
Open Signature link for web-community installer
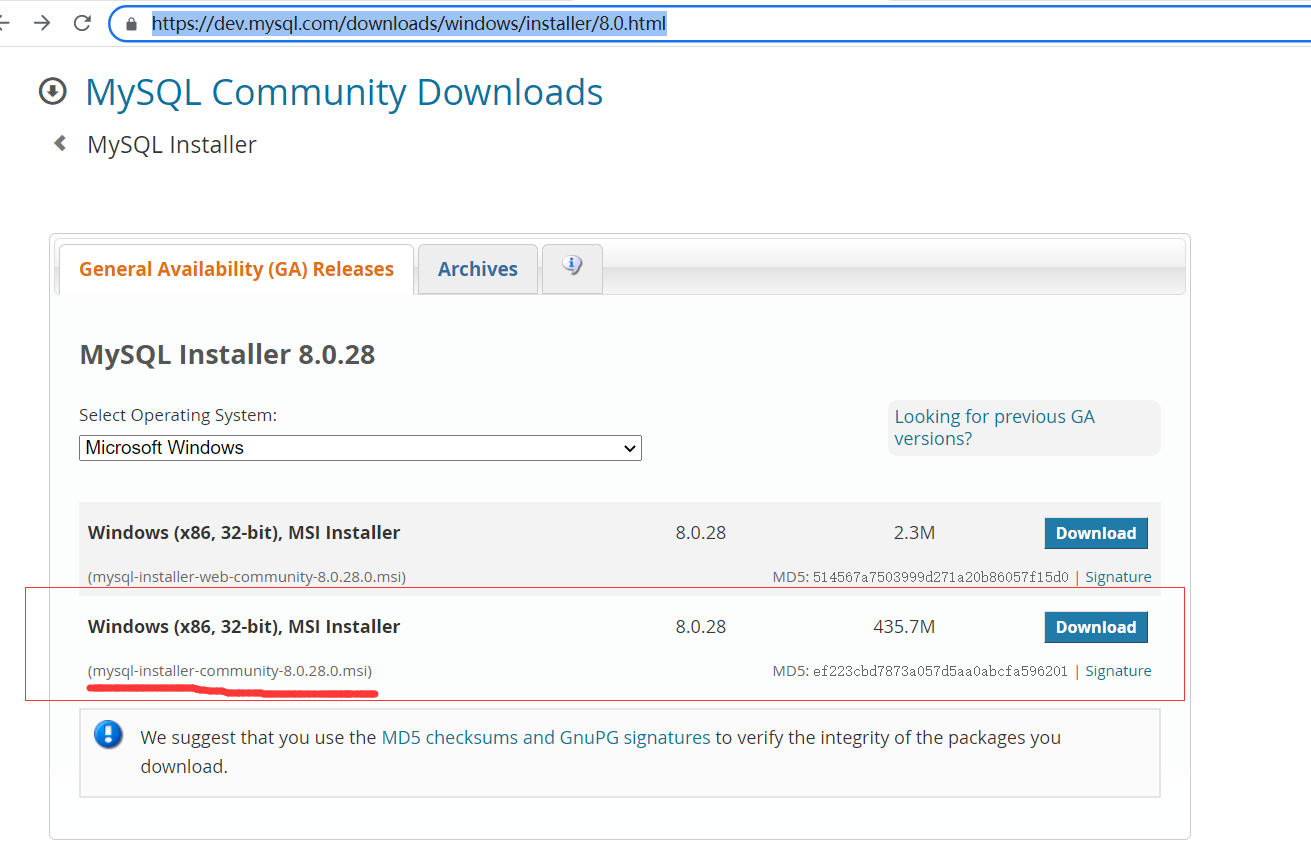1118,577
